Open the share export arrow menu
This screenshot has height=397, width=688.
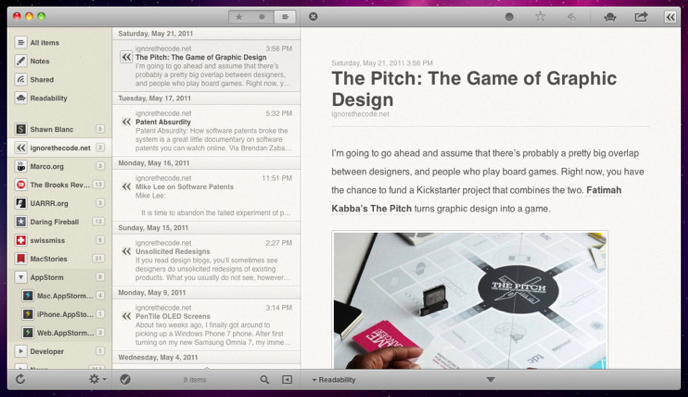[x=641, y=17]
